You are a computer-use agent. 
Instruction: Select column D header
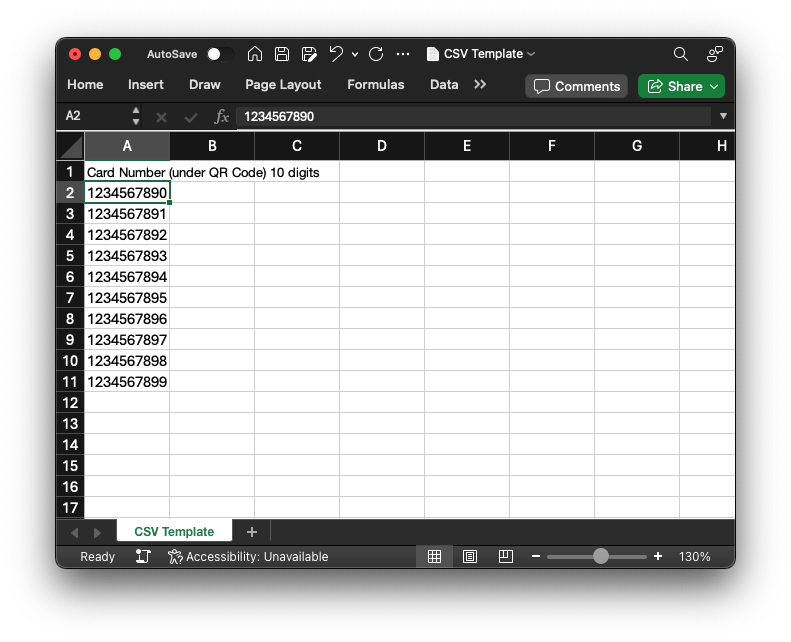[382, 146]
